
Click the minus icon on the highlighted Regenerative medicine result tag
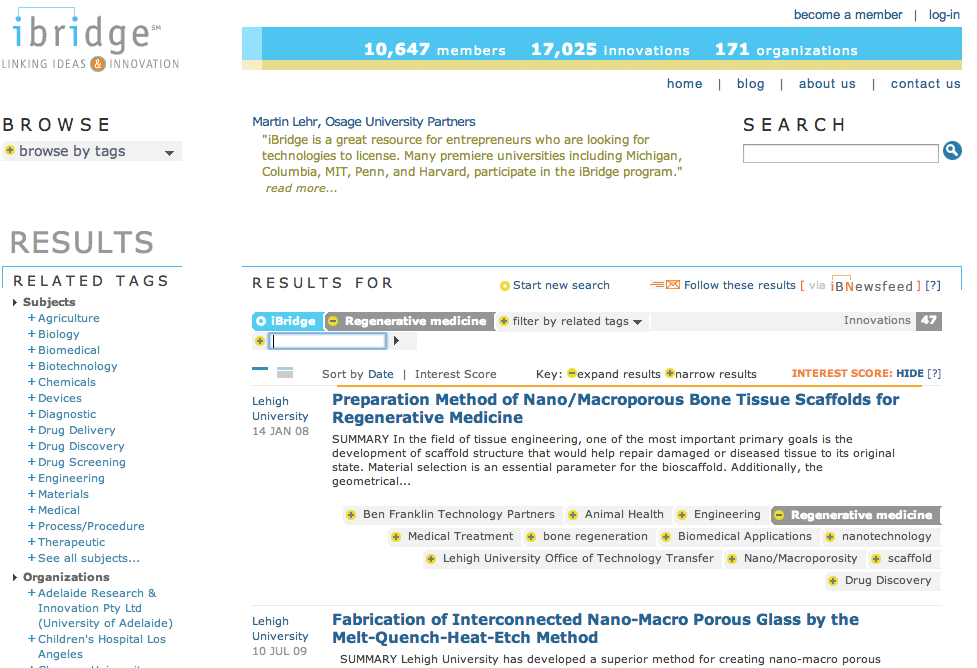coord(779,515)
